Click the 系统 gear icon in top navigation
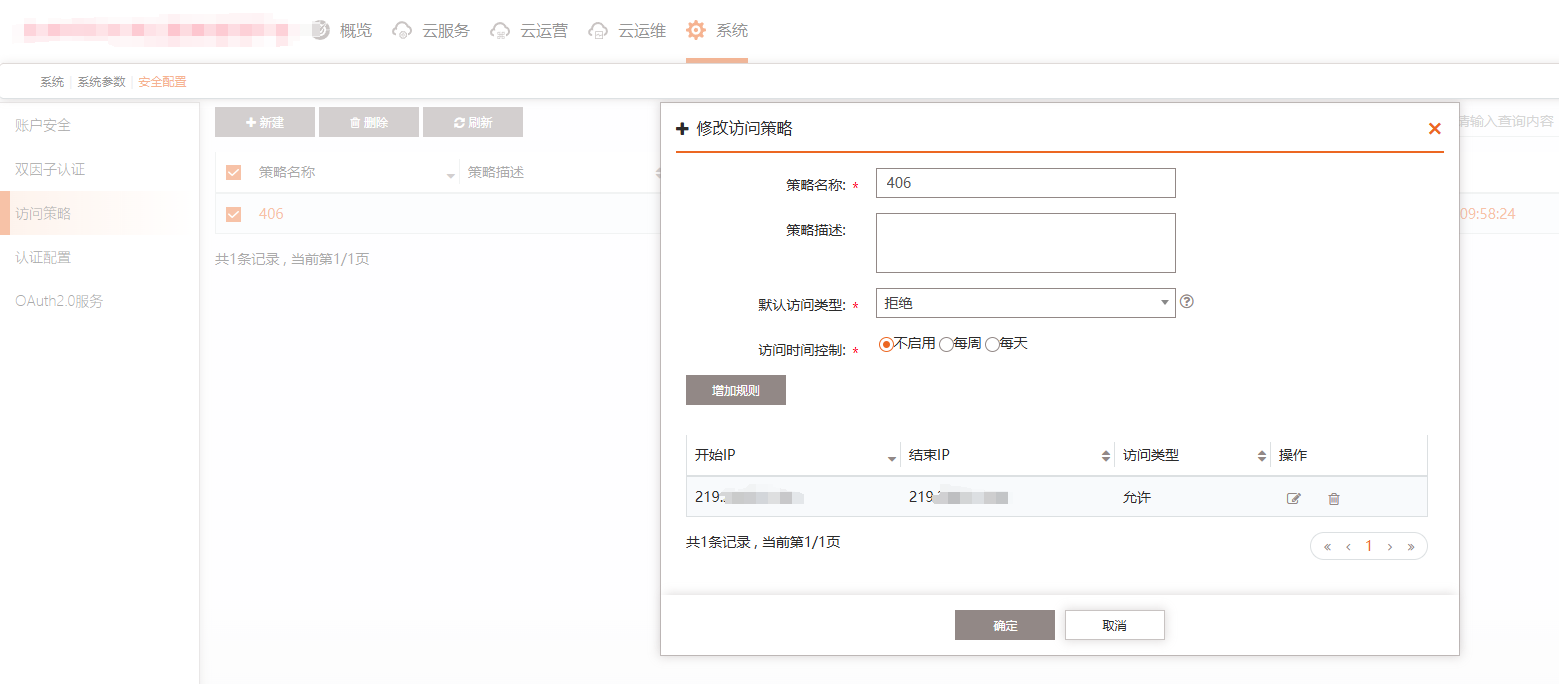Screen dimensions: 1559x684 click(695, 30)
